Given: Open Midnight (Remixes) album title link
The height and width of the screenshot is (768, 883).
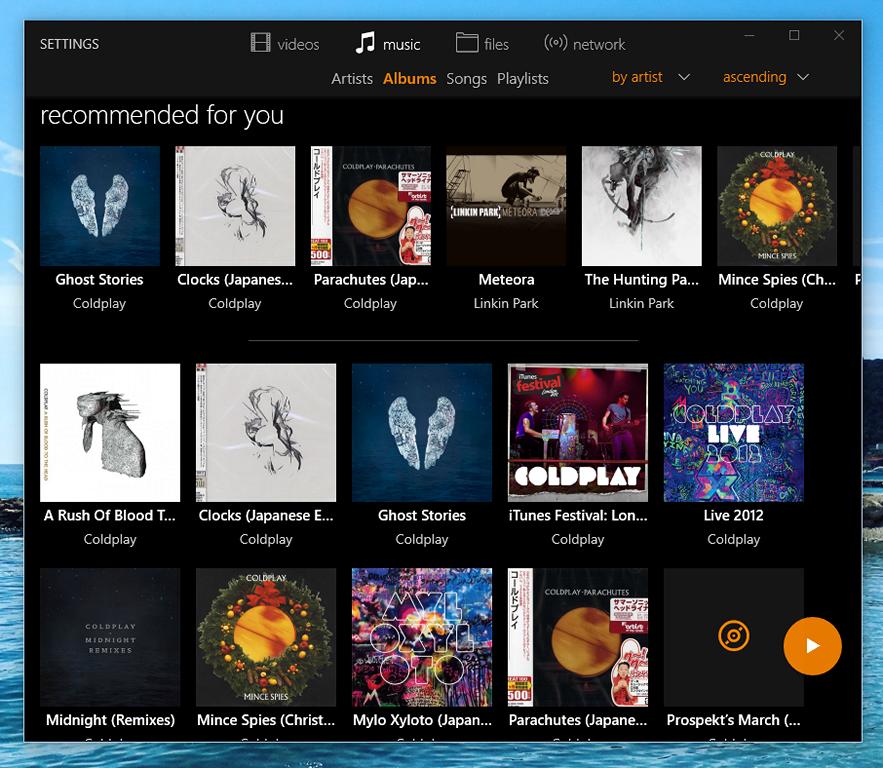Looking at the screenshot, I should tap(110, 720).
